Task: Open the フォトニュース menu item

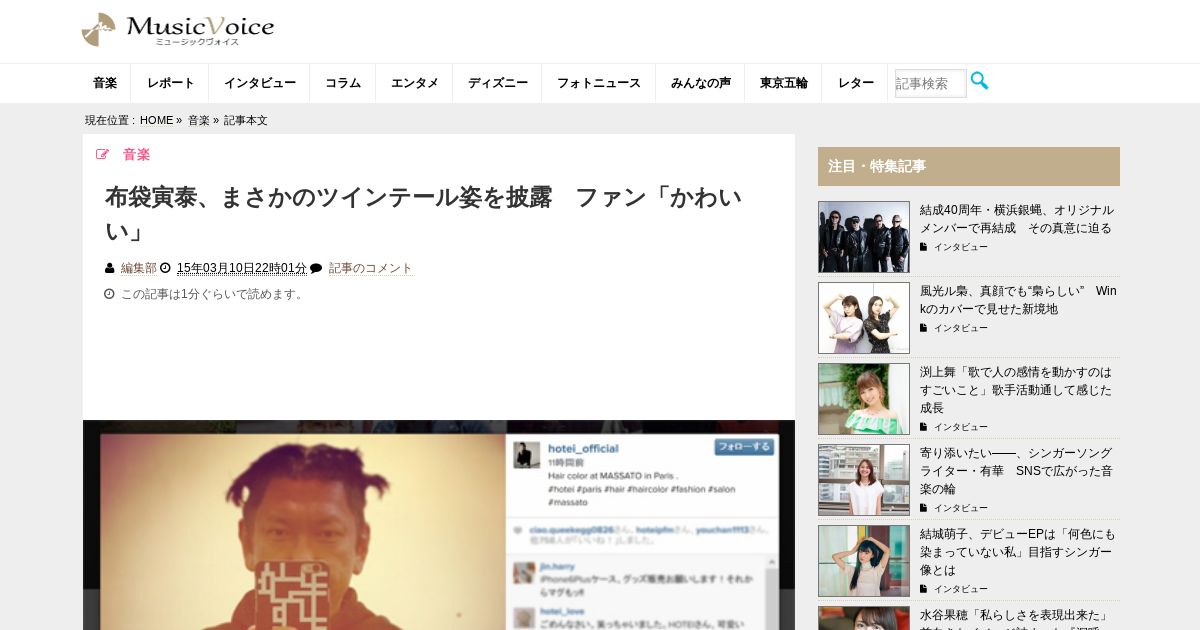Action: click(599, 83)
